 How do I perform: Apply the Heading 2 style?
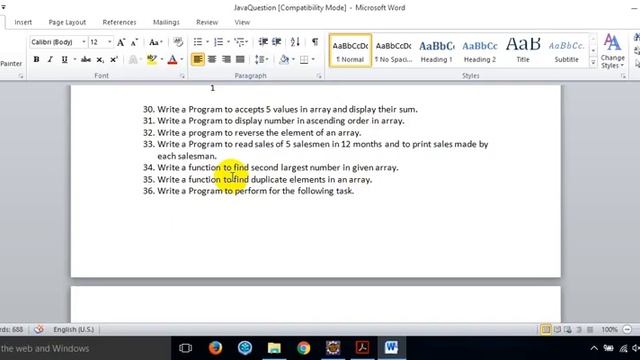tap(480, 51)
